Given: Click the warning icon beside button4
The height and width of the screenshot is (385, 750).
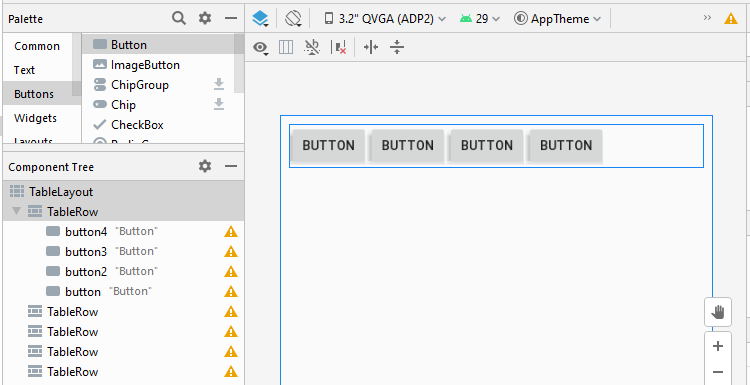Looking at the screenshot, I should pyautogui.click(x=231, y=232).
